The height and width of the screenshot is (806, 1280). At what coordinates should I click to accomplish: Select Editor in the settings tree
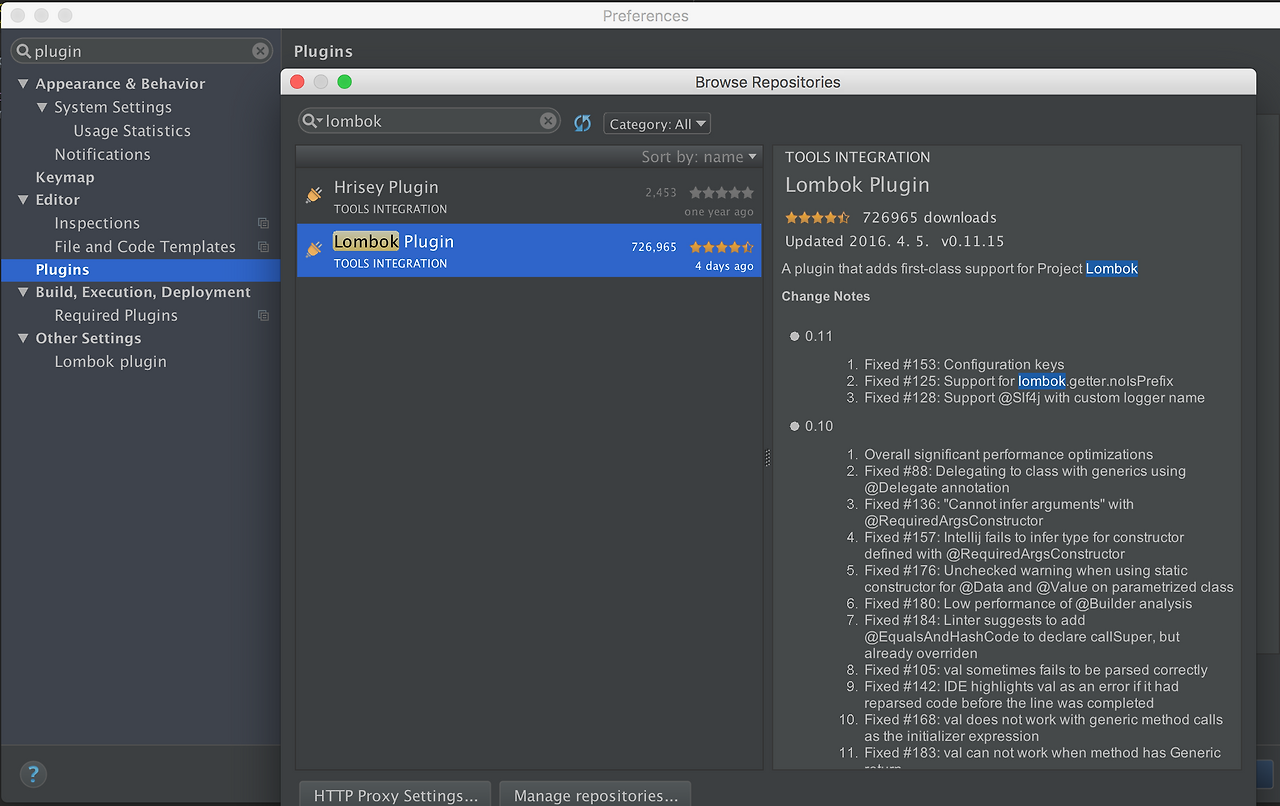tap(57, 200)
